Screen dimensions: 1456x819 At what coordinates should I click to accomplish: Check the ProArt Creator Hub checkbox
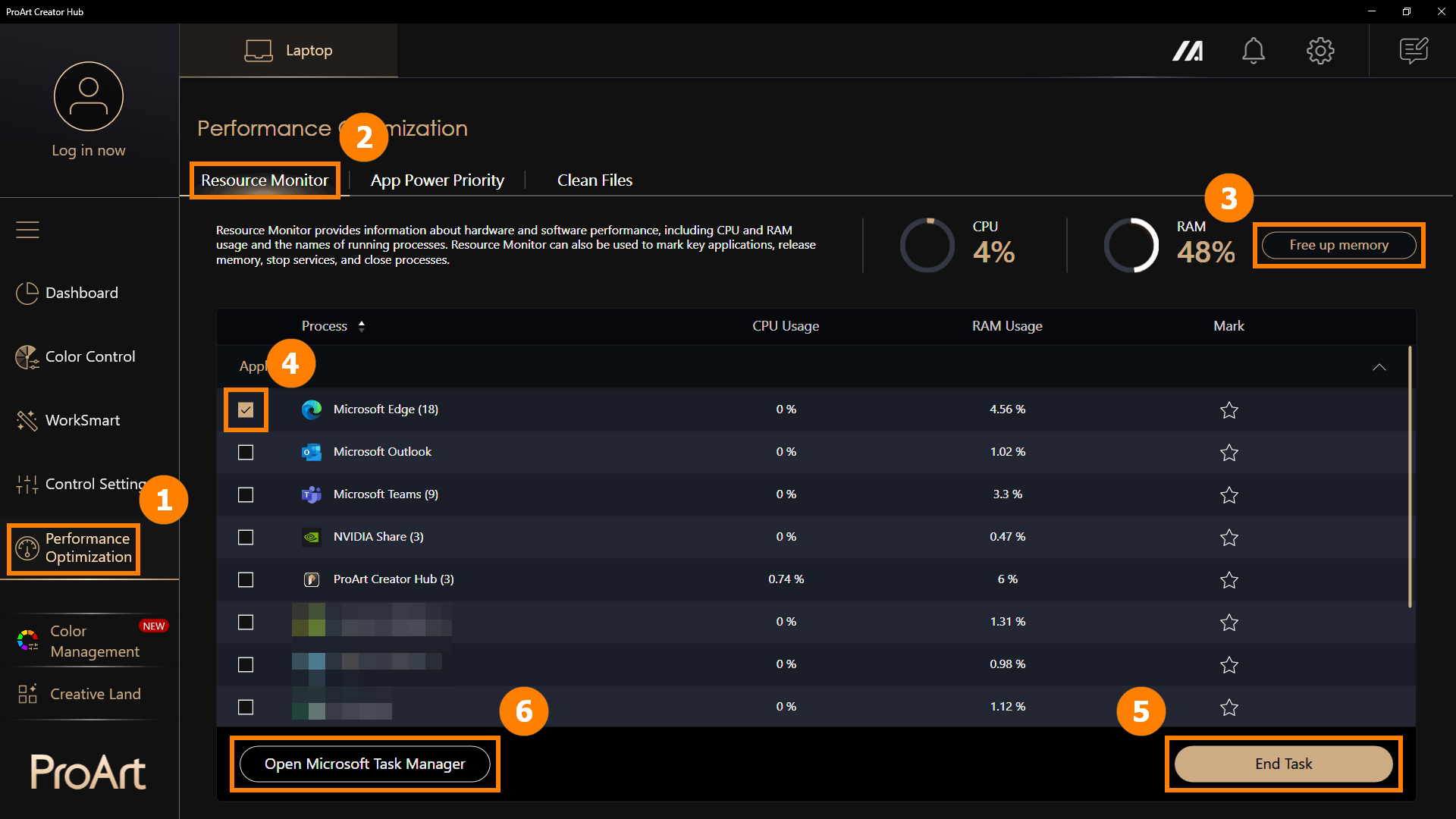(x=246, y=579)
